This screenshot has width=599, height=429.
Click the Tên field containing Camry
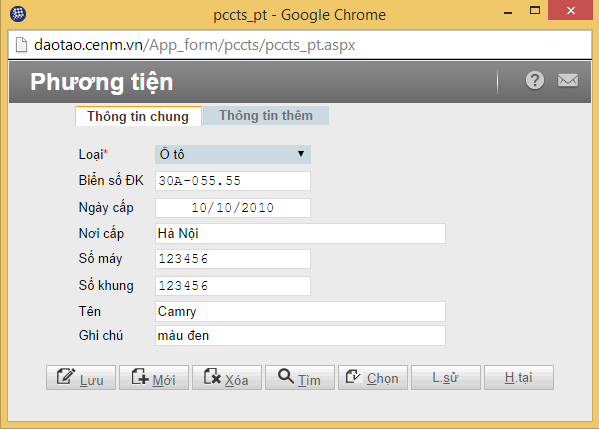click(300, 311)
